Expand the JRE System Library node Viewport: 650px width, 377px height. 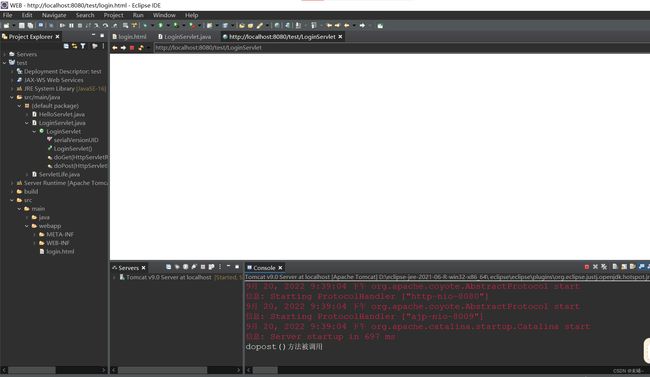tap(12, 89)
